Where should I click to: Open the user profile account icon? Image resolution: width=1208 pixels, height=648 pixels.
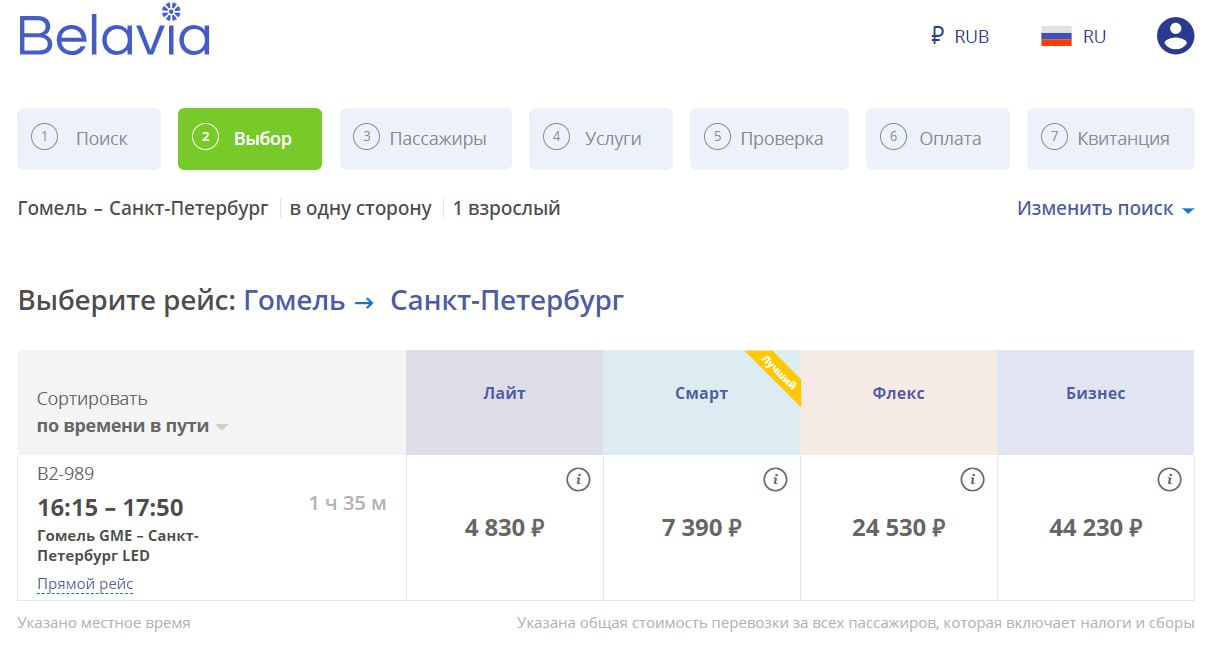[1175, 36]
